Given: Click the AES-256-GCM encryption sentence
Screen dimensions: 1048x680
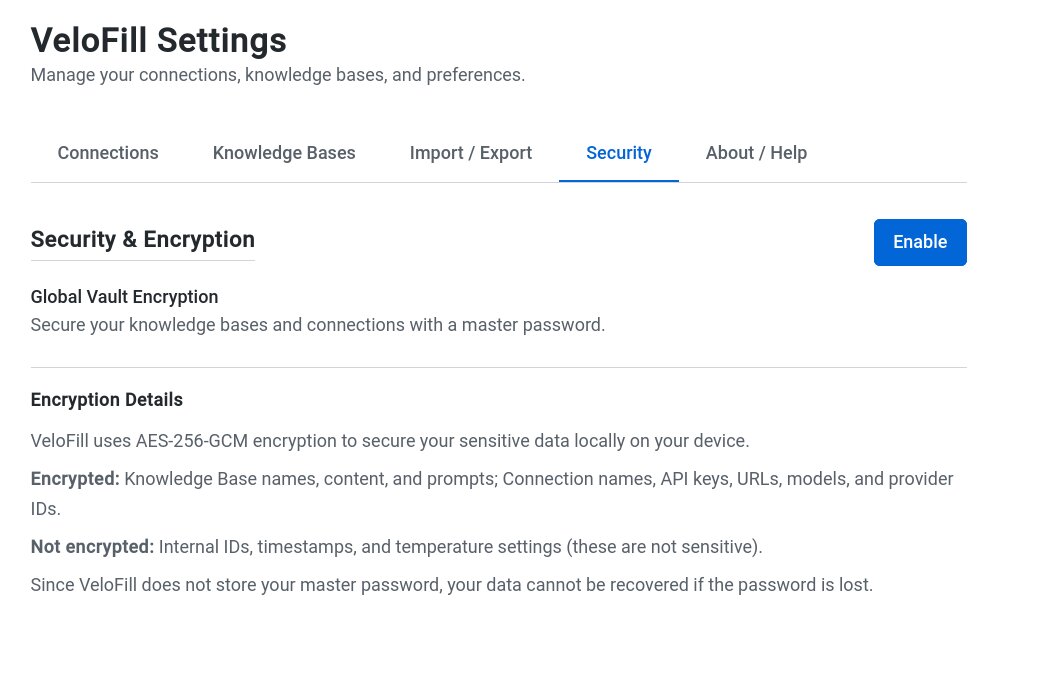Looking at the screenshot, I should tap(390, 440).
